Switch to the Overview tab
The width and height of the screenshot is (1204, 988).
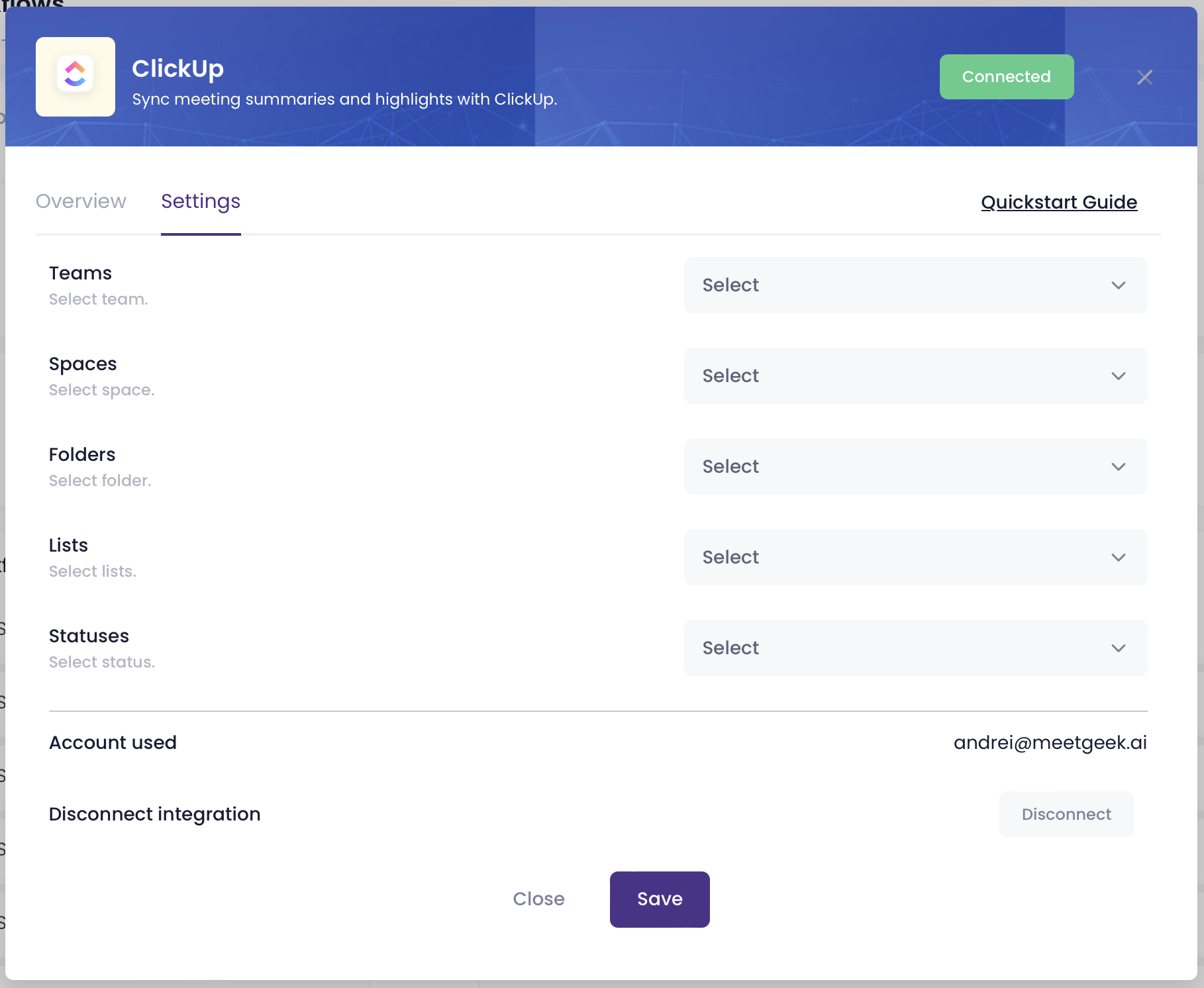point(81,201)
